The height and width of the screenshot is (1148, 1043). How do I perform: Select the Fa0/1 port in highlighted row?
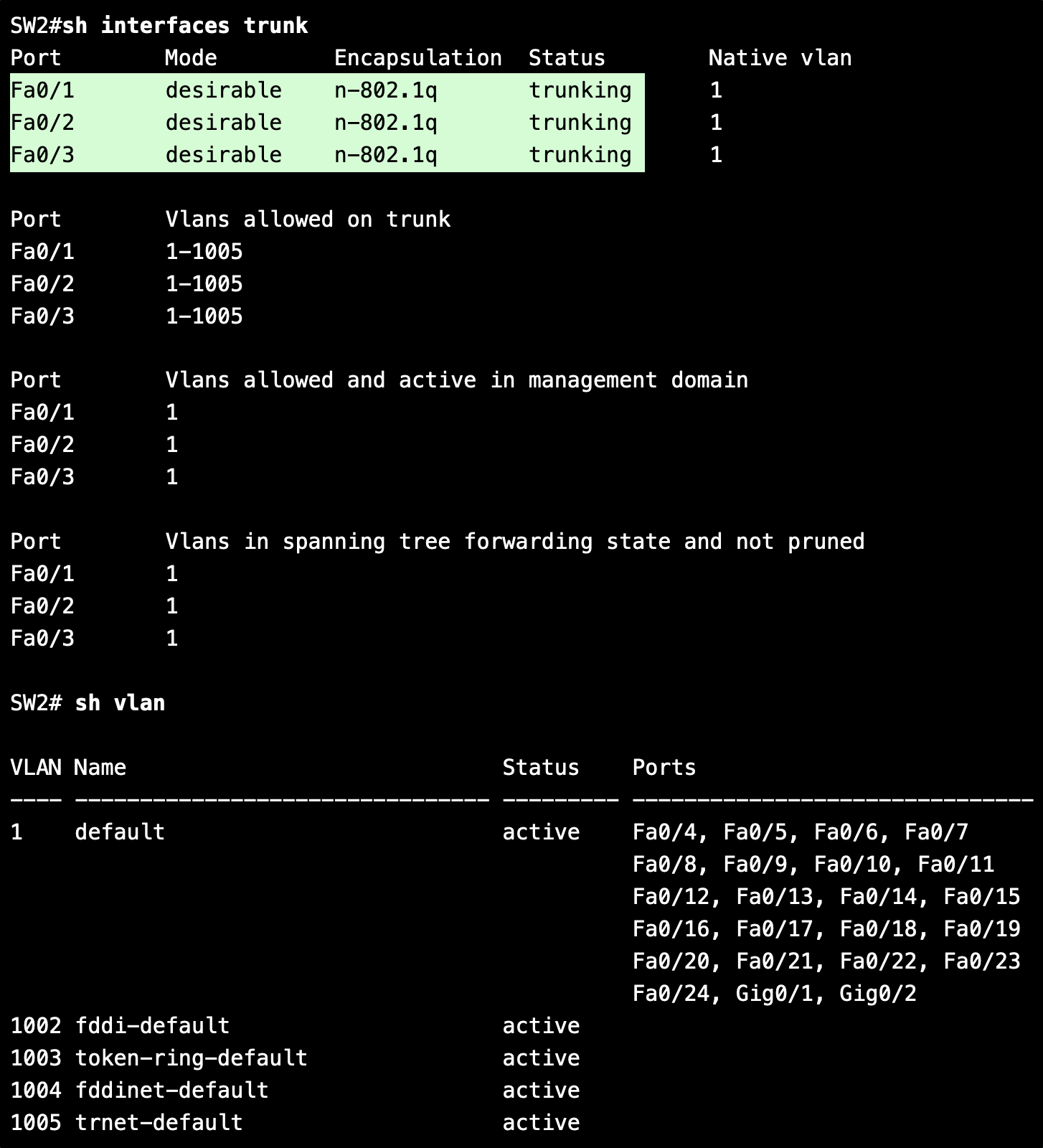42,90
